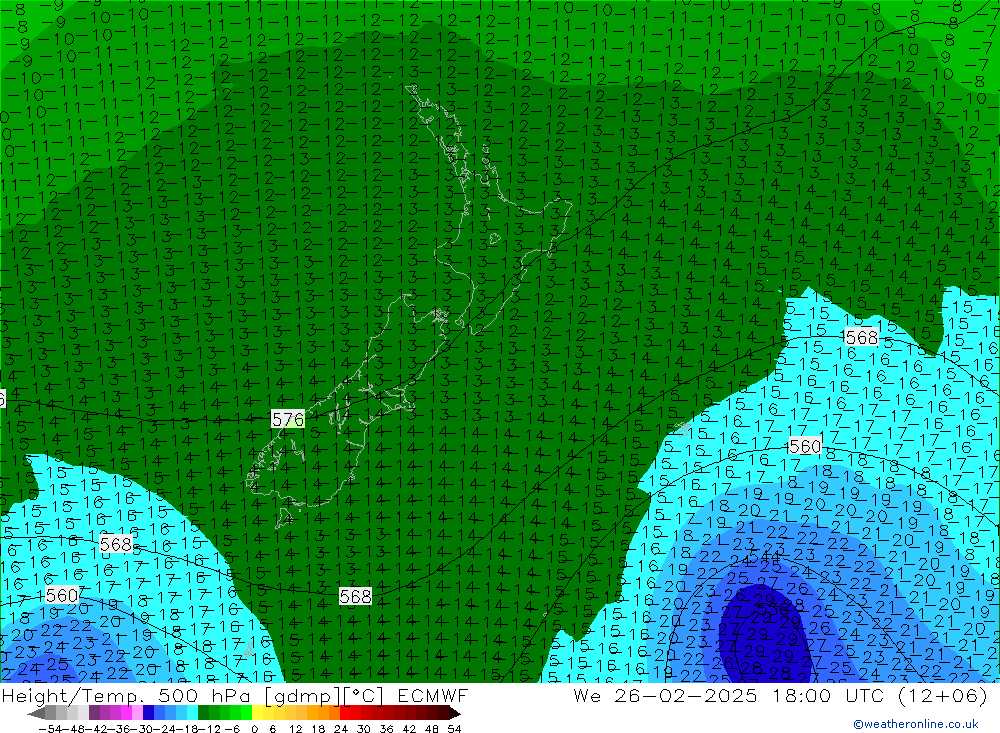Click the 568 label above the right-side 560 label

[x=861, y=337]
